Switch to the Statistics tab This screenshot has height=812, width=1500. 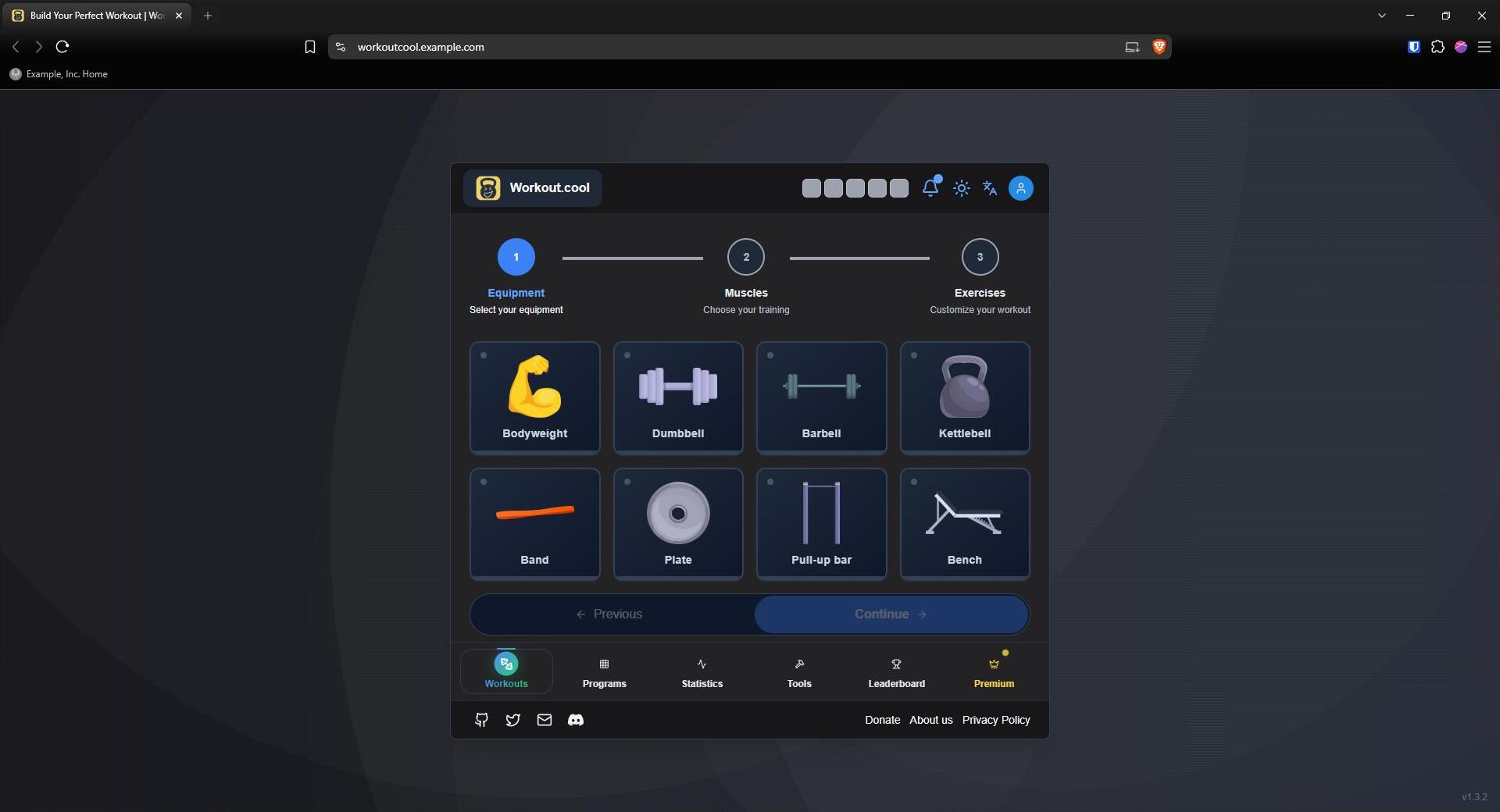coord(702,671)
